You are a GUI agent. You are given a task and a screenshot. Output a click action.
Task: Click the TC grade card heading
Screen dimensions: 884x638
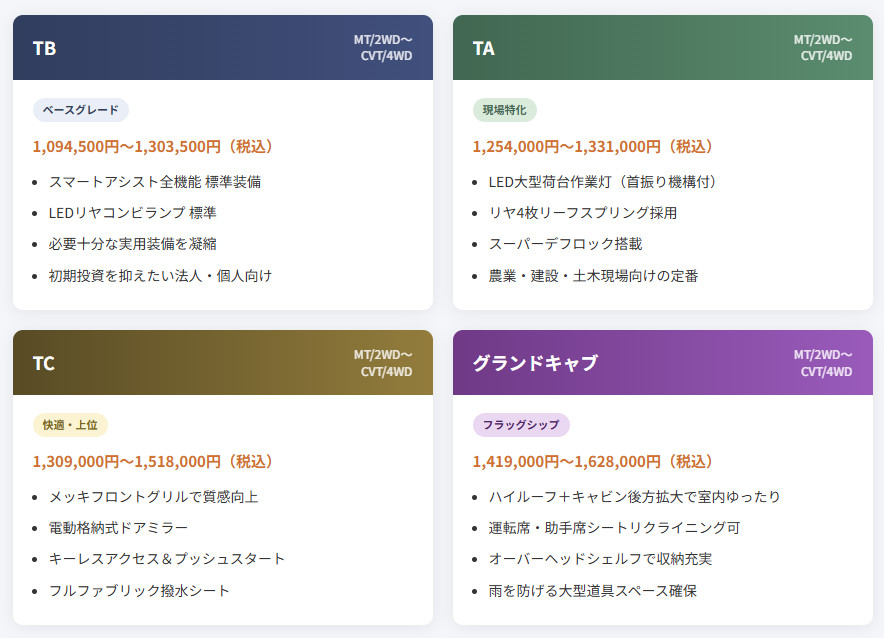pos(44,363)
